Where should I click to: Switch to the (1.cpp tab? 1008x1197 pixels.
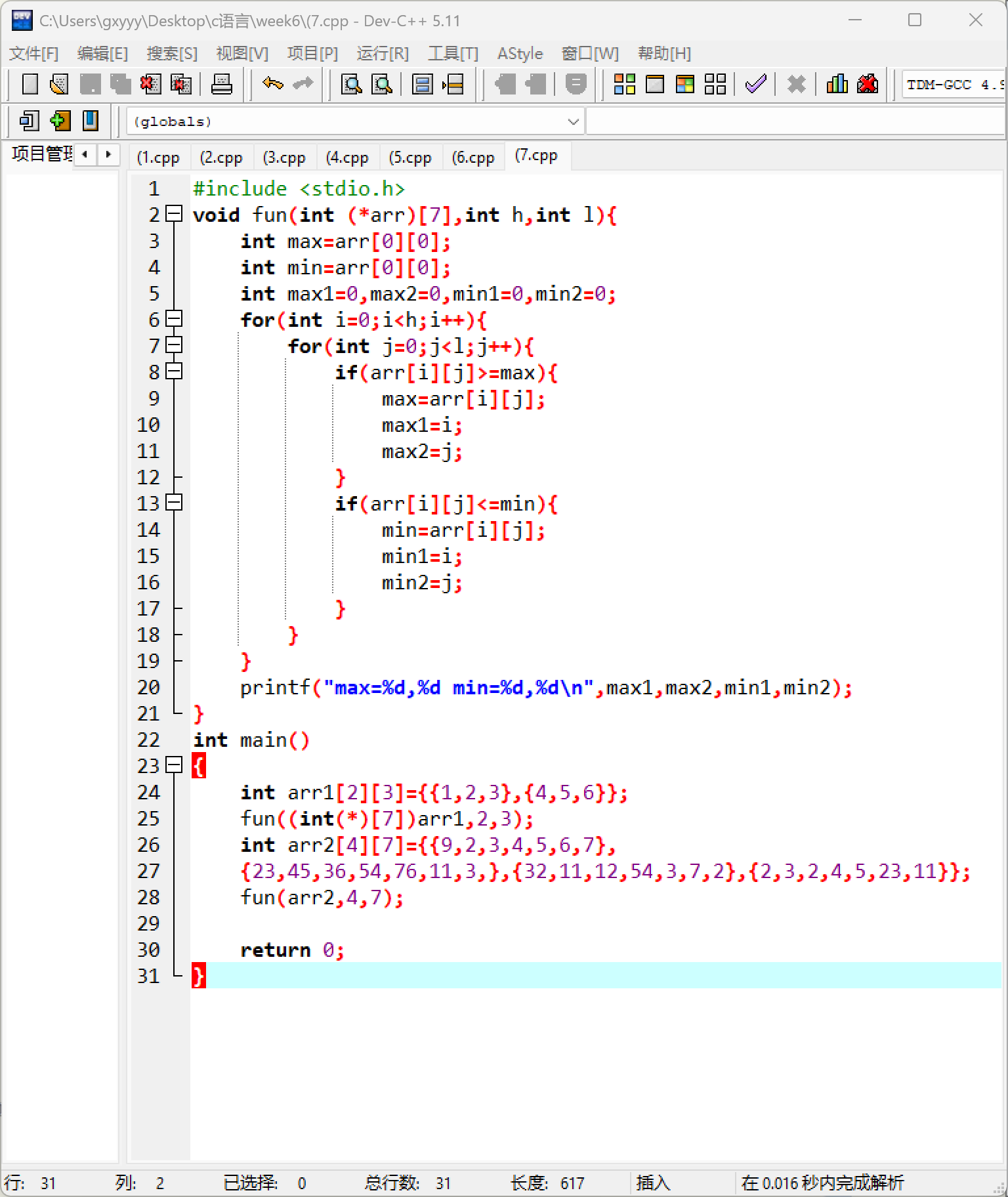(x=158, y=157)
